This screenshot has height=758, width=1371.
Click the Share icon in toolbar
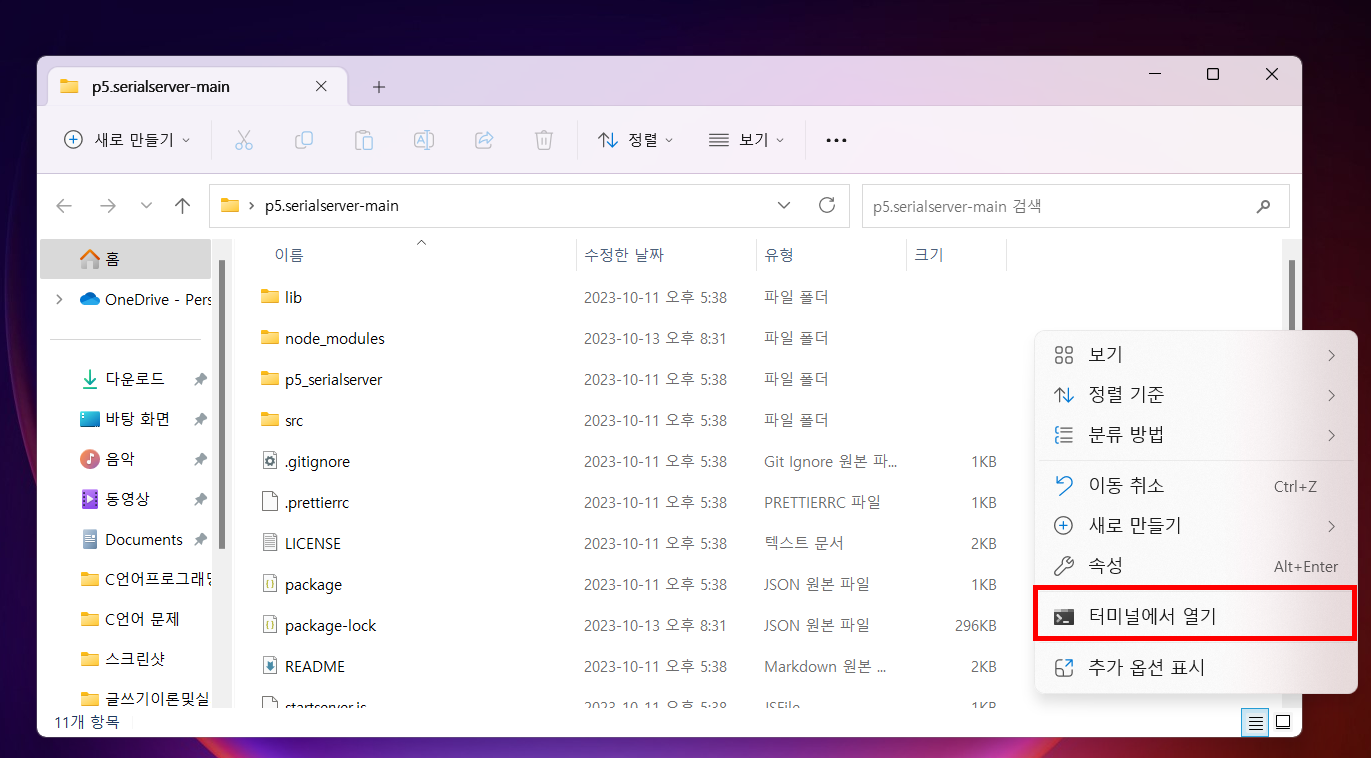(x=484, y=140)
